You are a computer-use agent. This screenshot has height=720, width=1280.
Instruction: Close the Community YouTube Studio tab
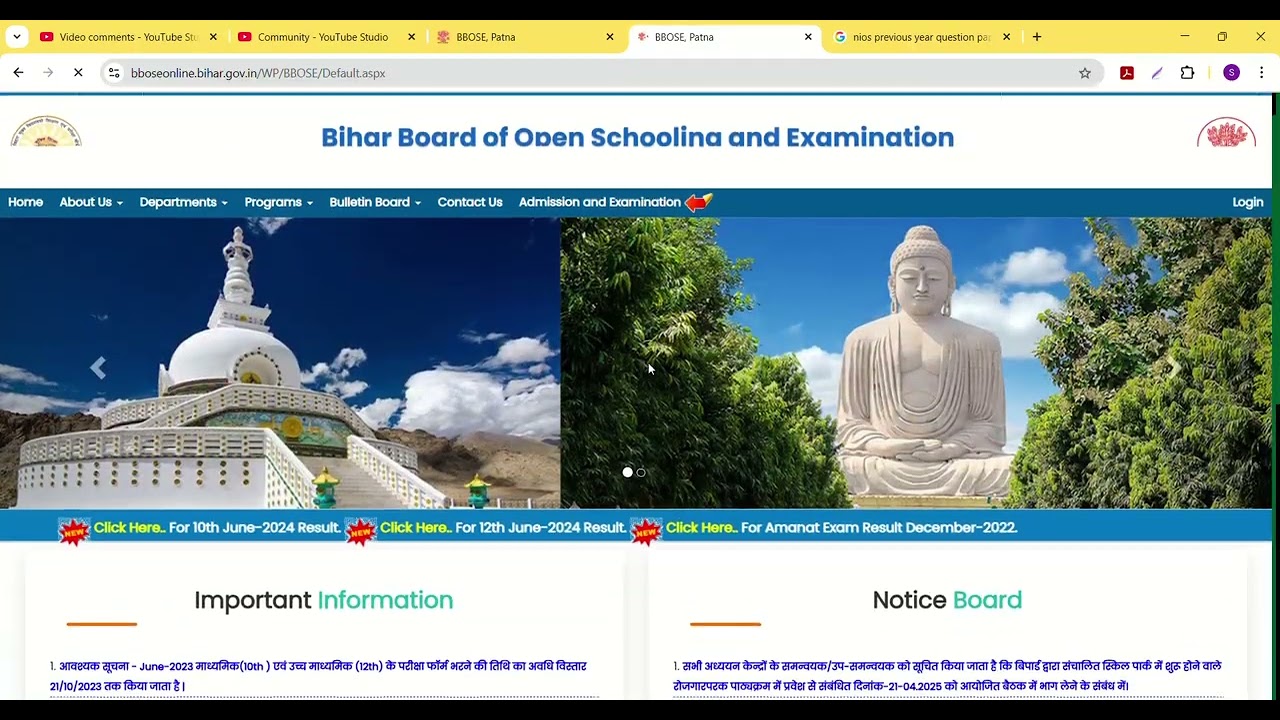pyautogui.click(x=411, y=37)
